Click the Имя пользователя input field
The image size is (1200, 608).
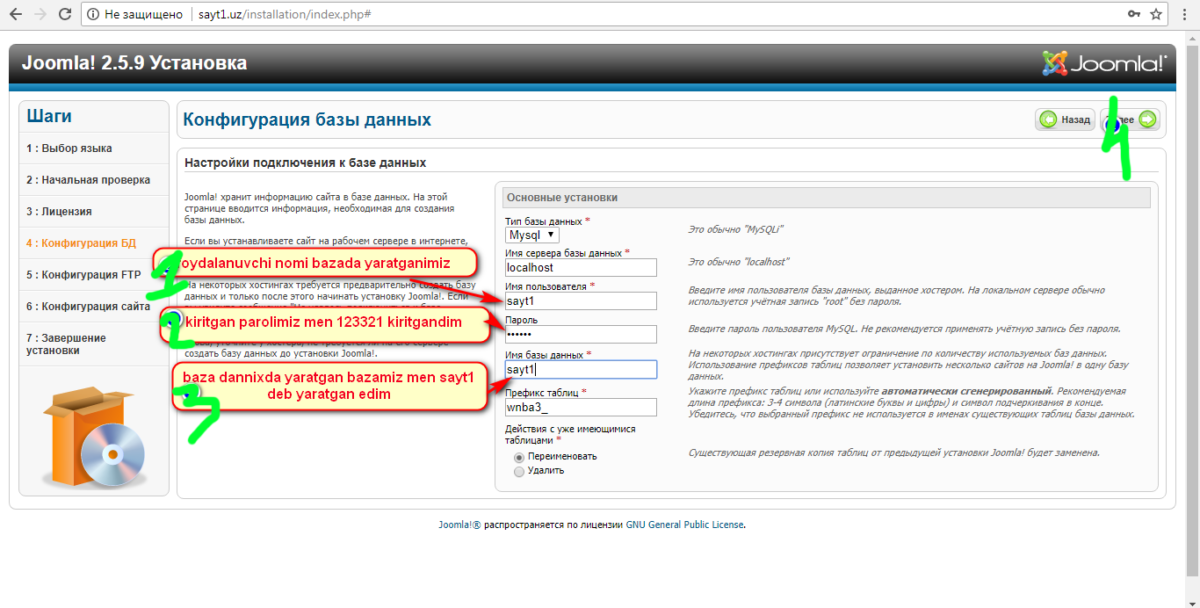[x=580, y=301]
